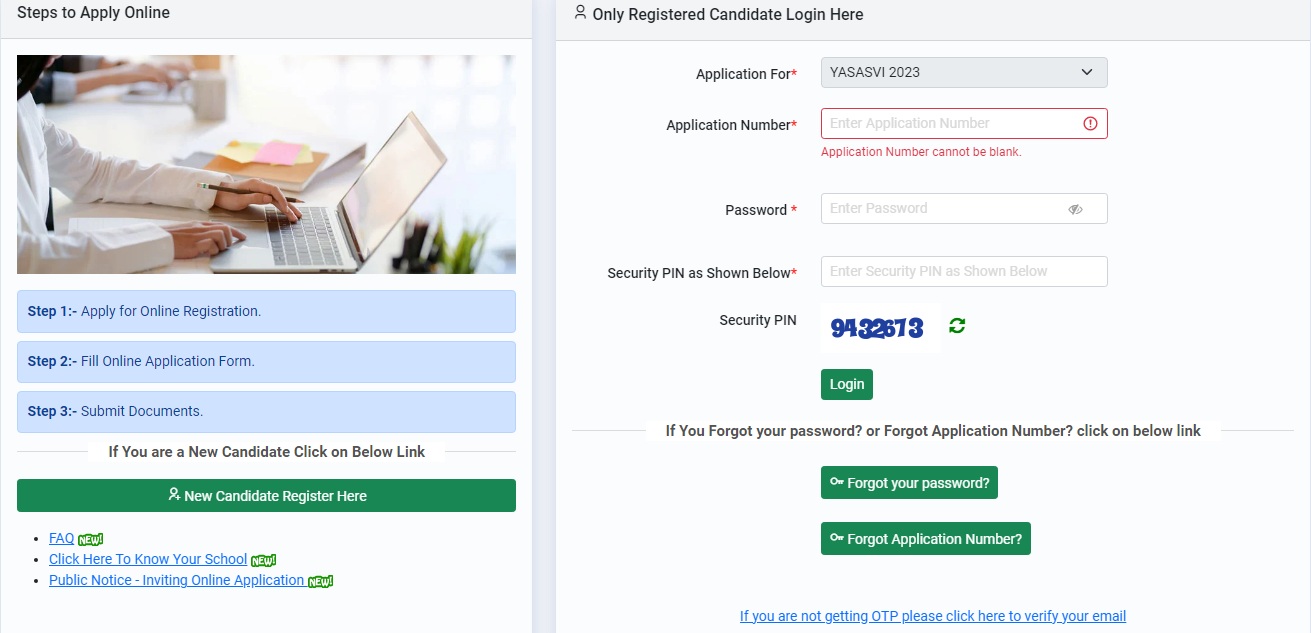Screen dimensions: 1311x633
Task: Click the NEW badge next to FAQ link
Action: (89, 538)
